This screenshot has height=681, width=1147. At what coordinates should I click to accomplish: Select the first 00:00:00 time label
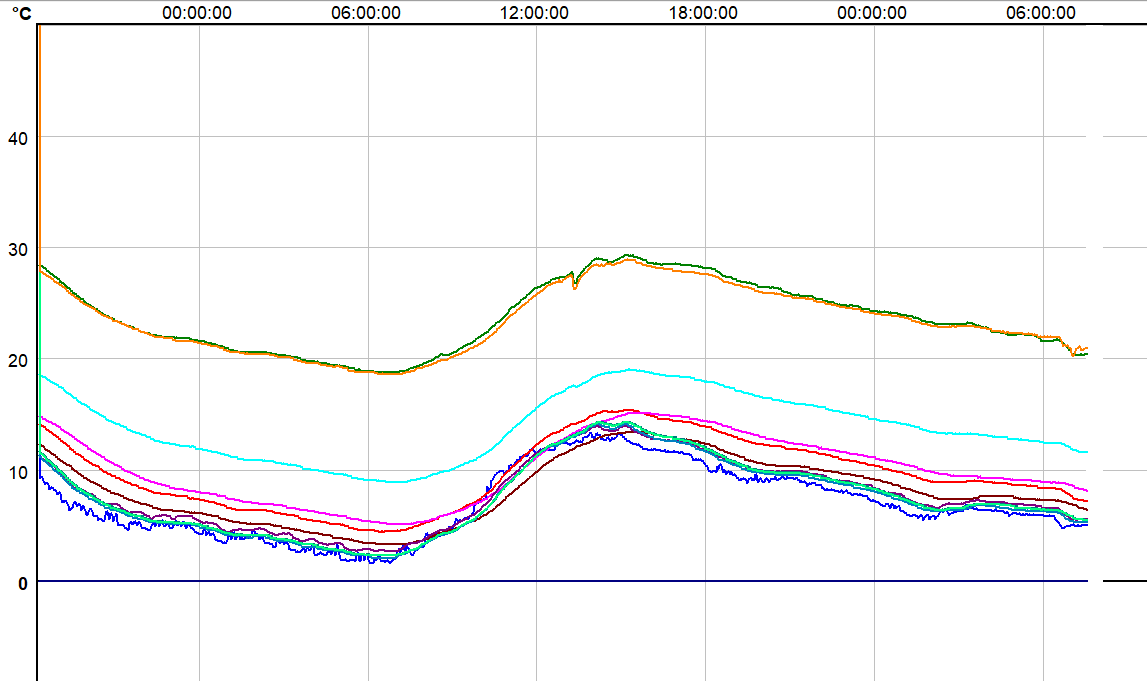pyautogui.click(x=197, y=13)
